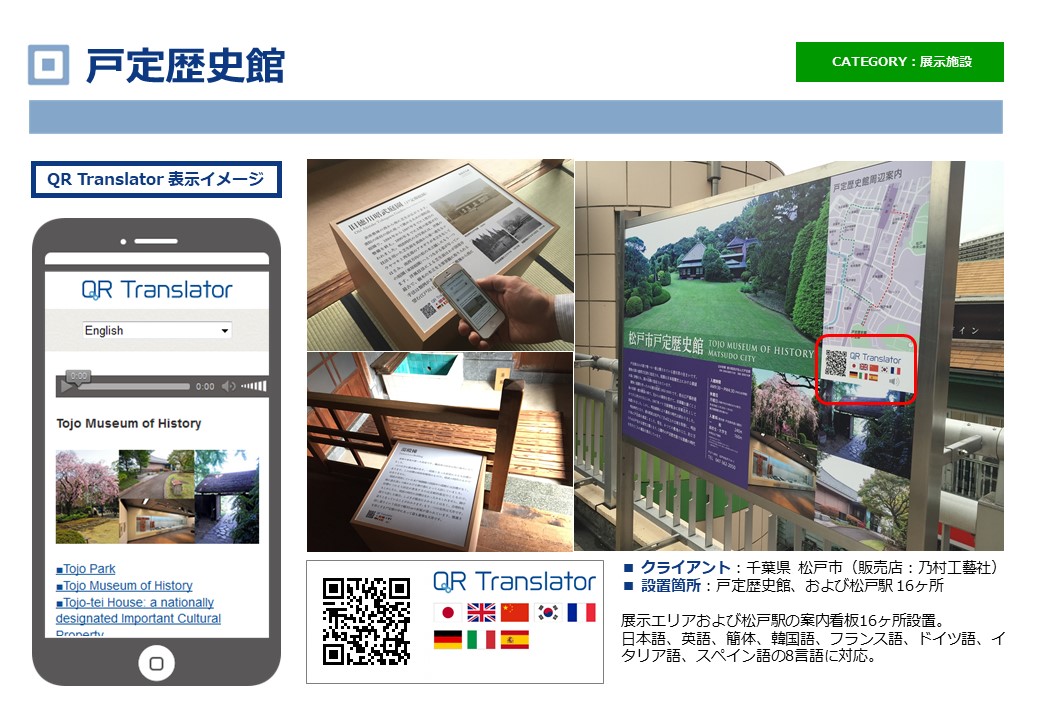Click the large QR code image

pos(367,621)
